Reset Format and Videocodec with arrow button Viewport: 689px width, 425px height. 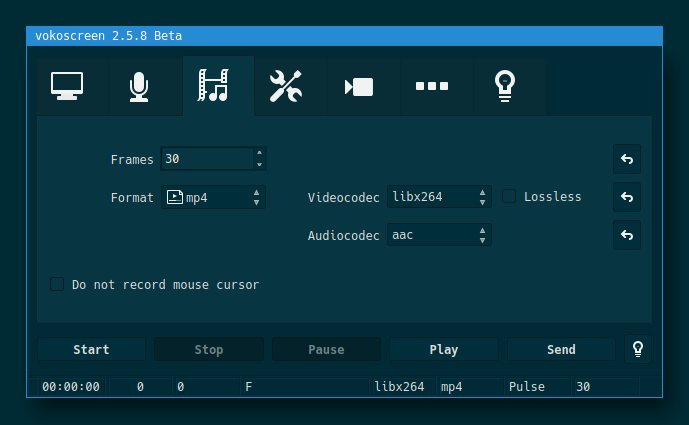point(627,197)
